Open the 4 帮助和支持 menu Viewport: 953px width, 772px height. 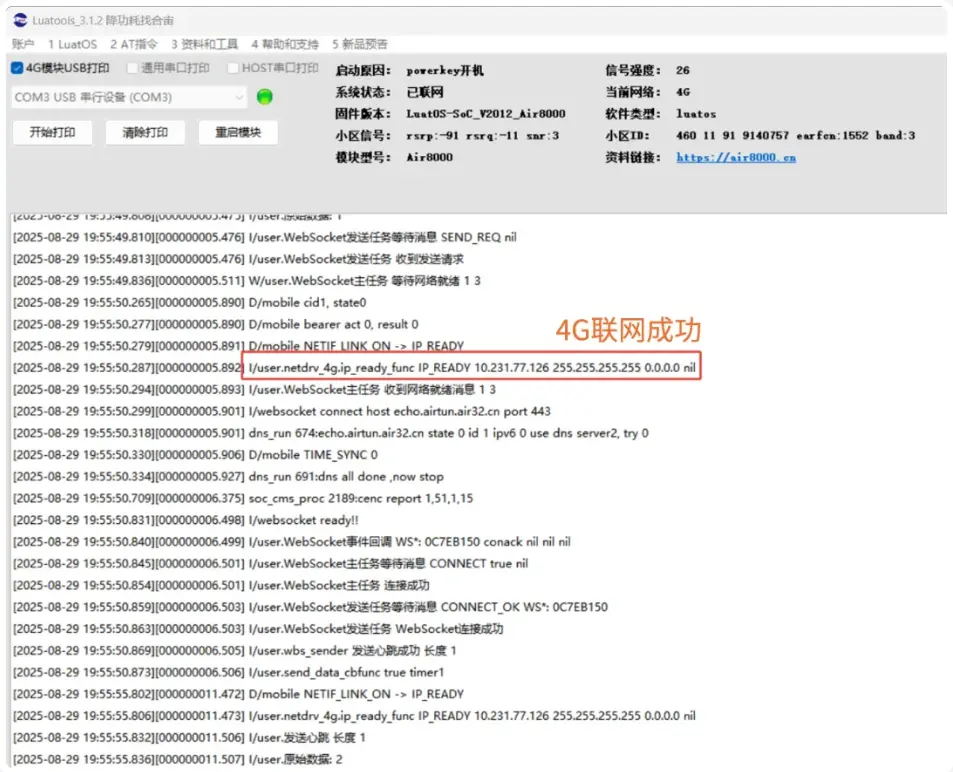285,44
